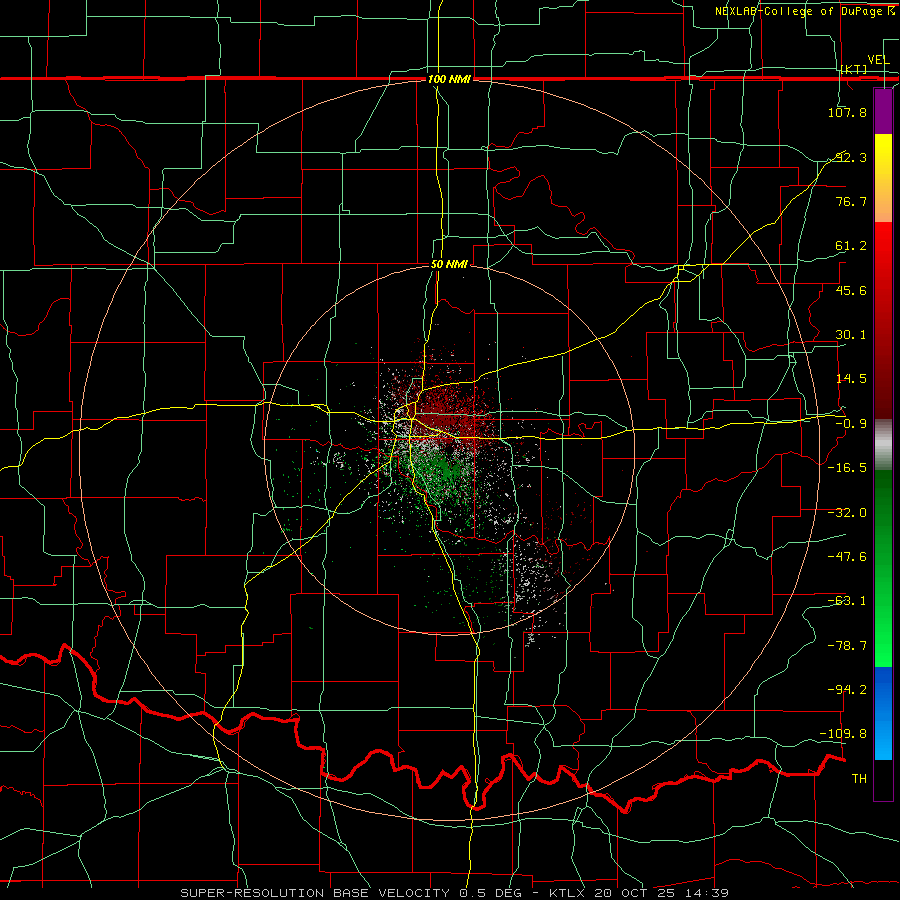Select the 30.1 scale value
The width and height of the screenshot is (900, 900).
coord(851,334)
